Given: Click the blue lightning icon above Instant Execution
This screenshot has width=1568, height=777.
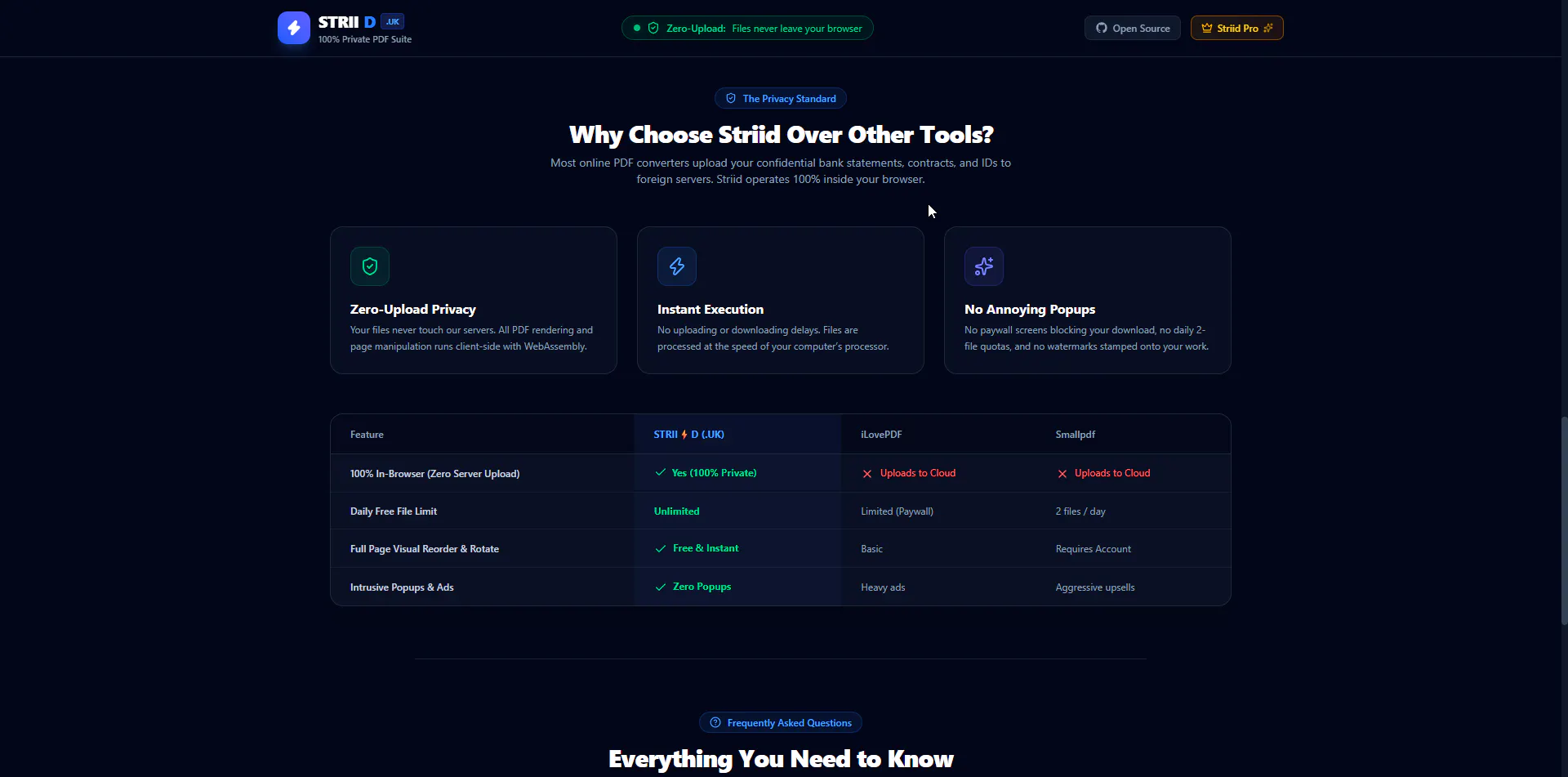Looking at the screenshot, I should (677, 266).
